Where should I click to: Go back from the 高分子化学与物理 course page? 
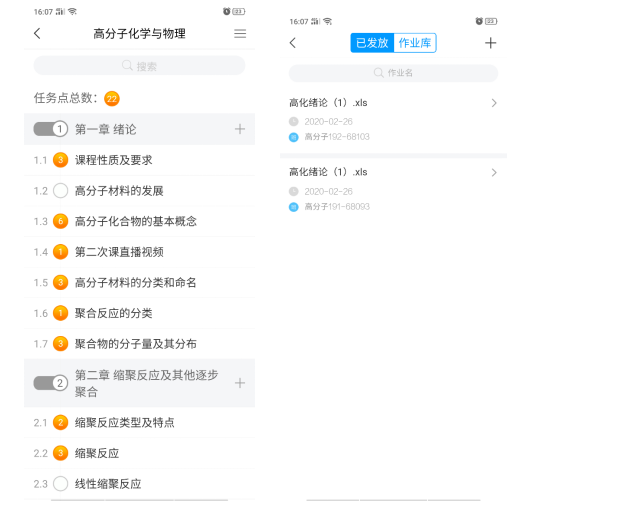(38, 34)
